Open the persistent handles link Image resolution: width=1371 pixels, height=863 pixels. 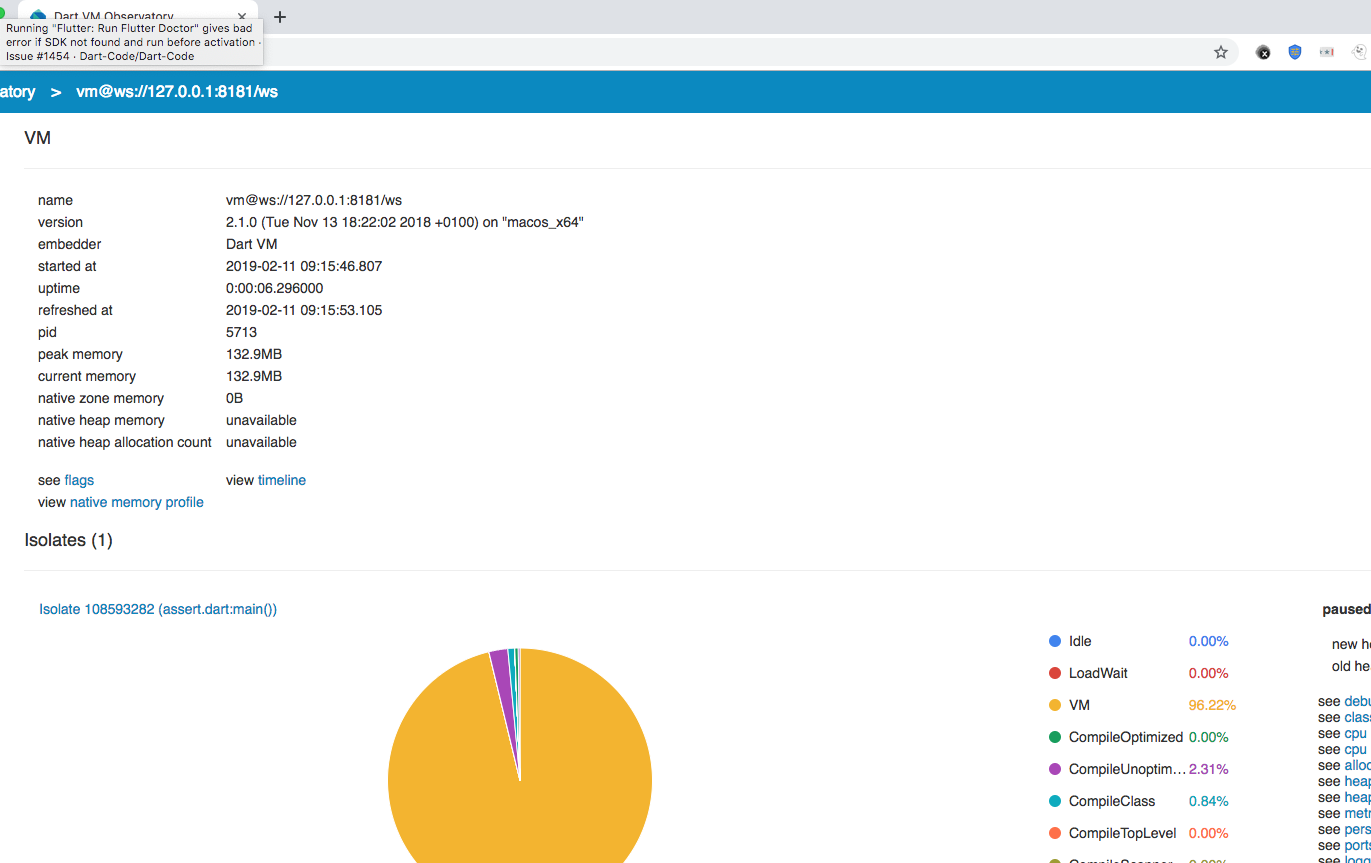point(1357,829)
